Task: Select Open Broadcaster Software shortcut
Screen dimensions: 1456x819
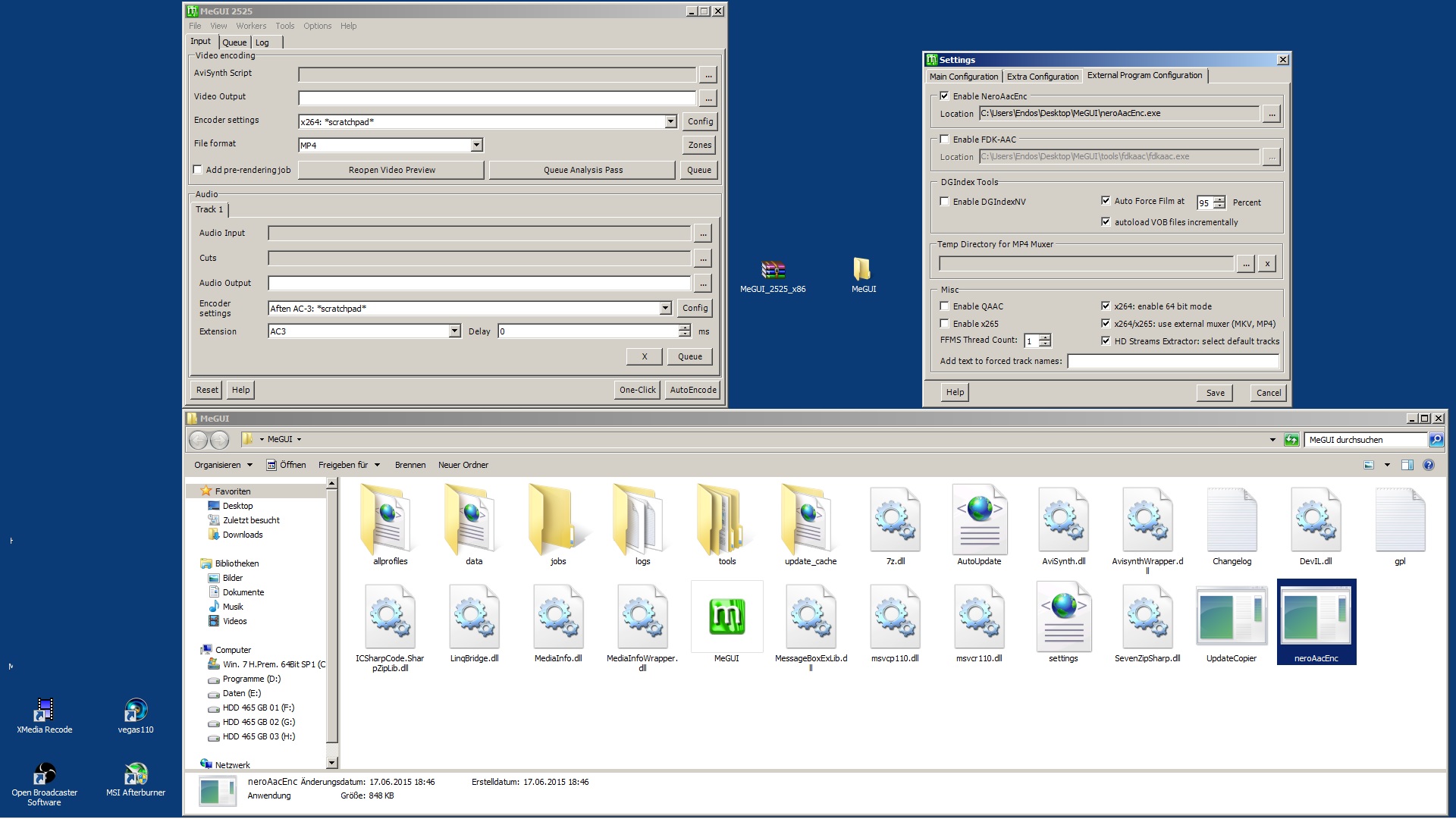Action: coord(45,784)
